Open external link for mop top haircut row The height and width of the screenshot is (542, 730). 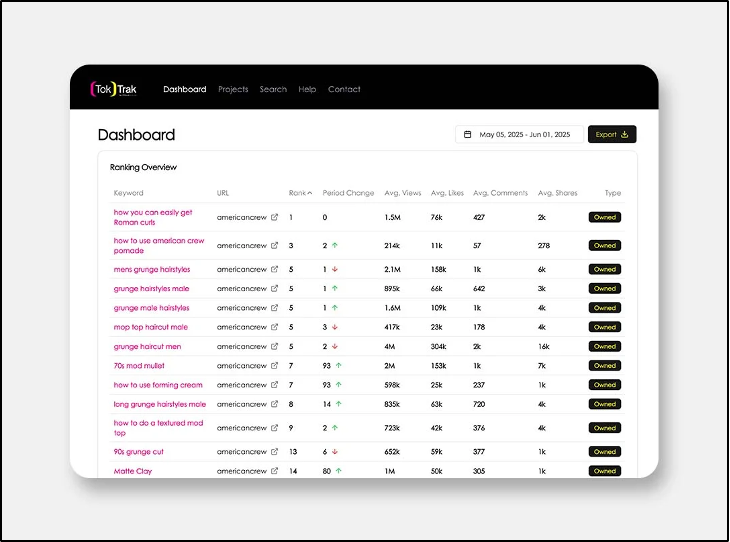click(x=274, y=327)
